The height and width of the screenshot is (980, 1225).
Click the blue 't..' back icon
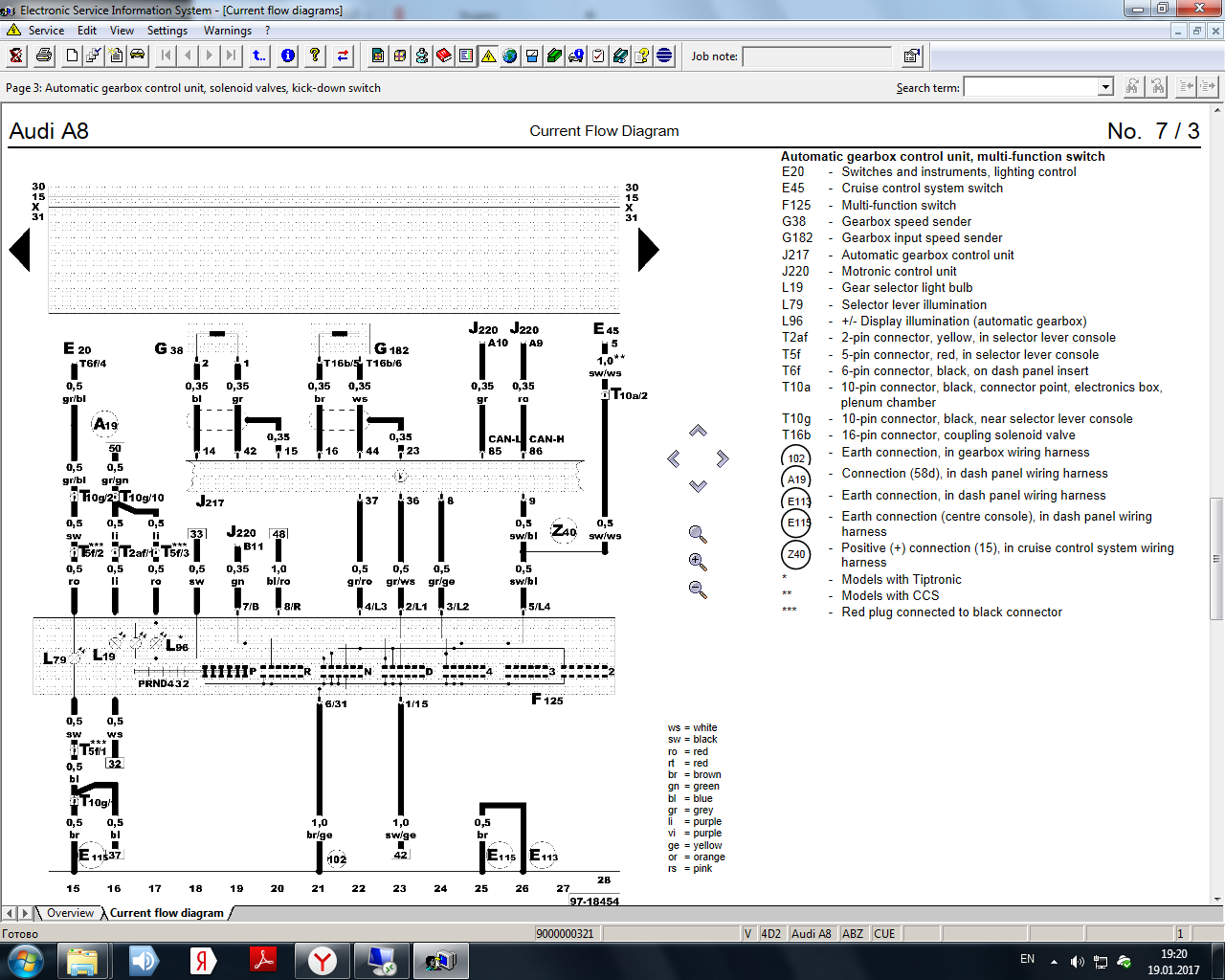(259, 56)
